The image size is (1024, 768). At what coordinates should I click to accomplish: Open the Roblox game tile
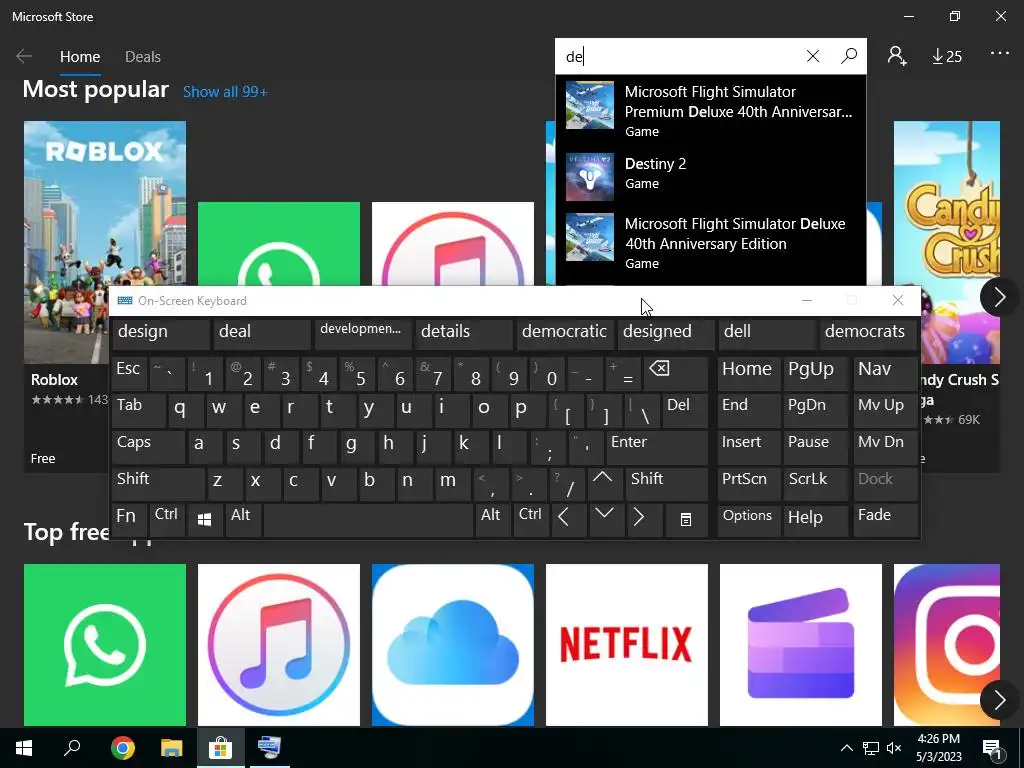point(66,242)
